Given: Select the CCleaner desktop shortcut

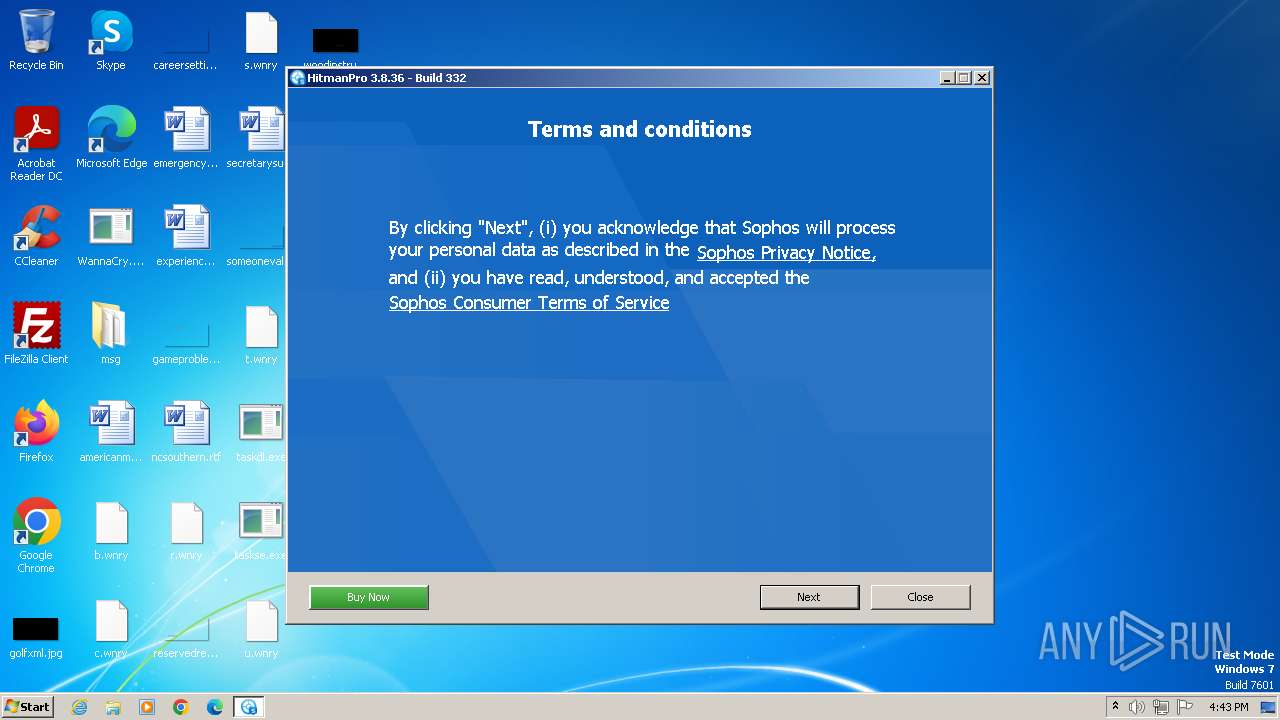Looking at the screenshot, I should tap(36, 236).
